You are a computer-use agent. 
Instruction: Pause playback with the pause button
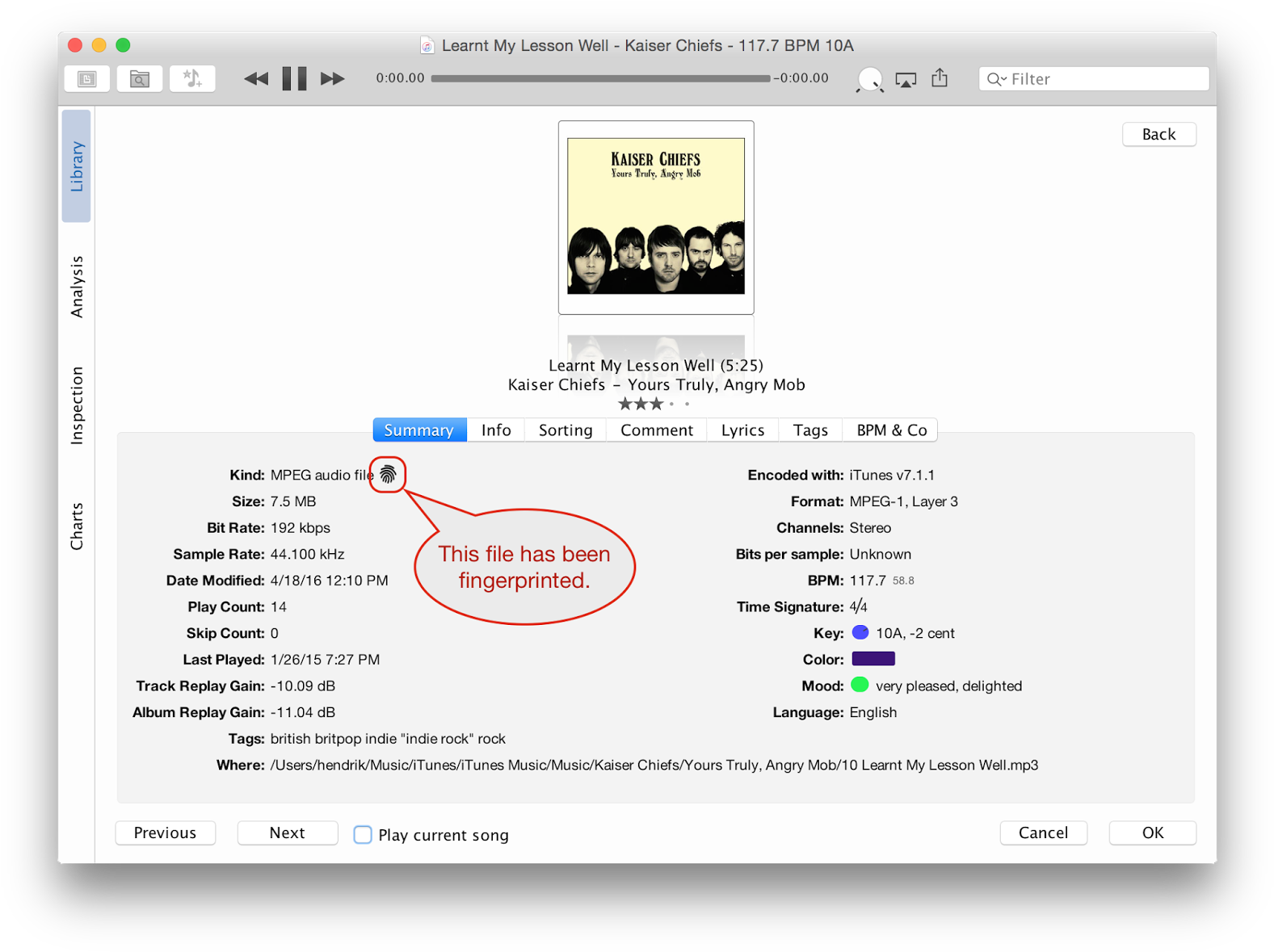294,78
